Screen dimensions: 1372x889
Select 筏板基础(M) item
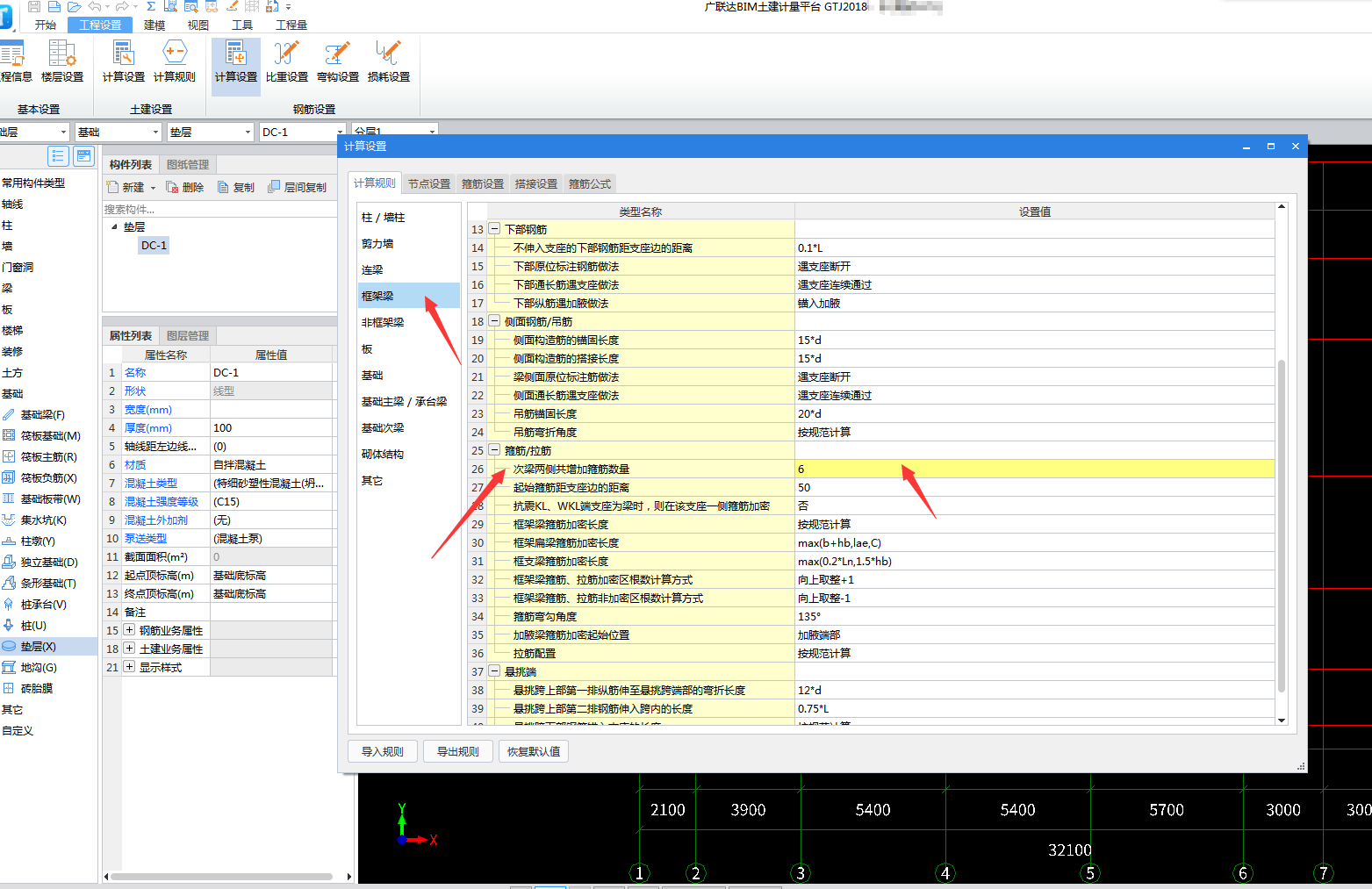pos(50,435)
